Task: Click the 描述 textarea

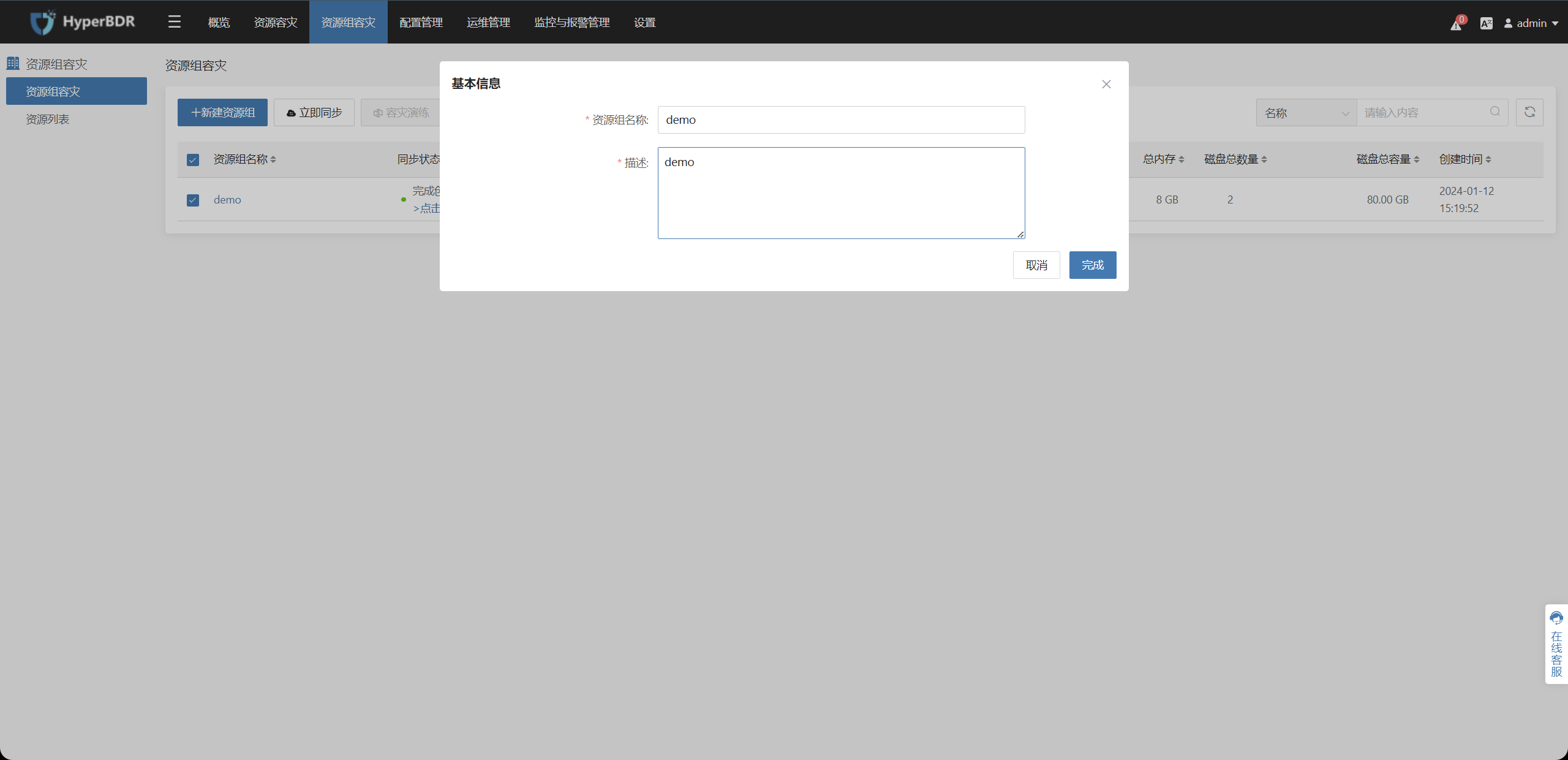Action: pos(841,193)
